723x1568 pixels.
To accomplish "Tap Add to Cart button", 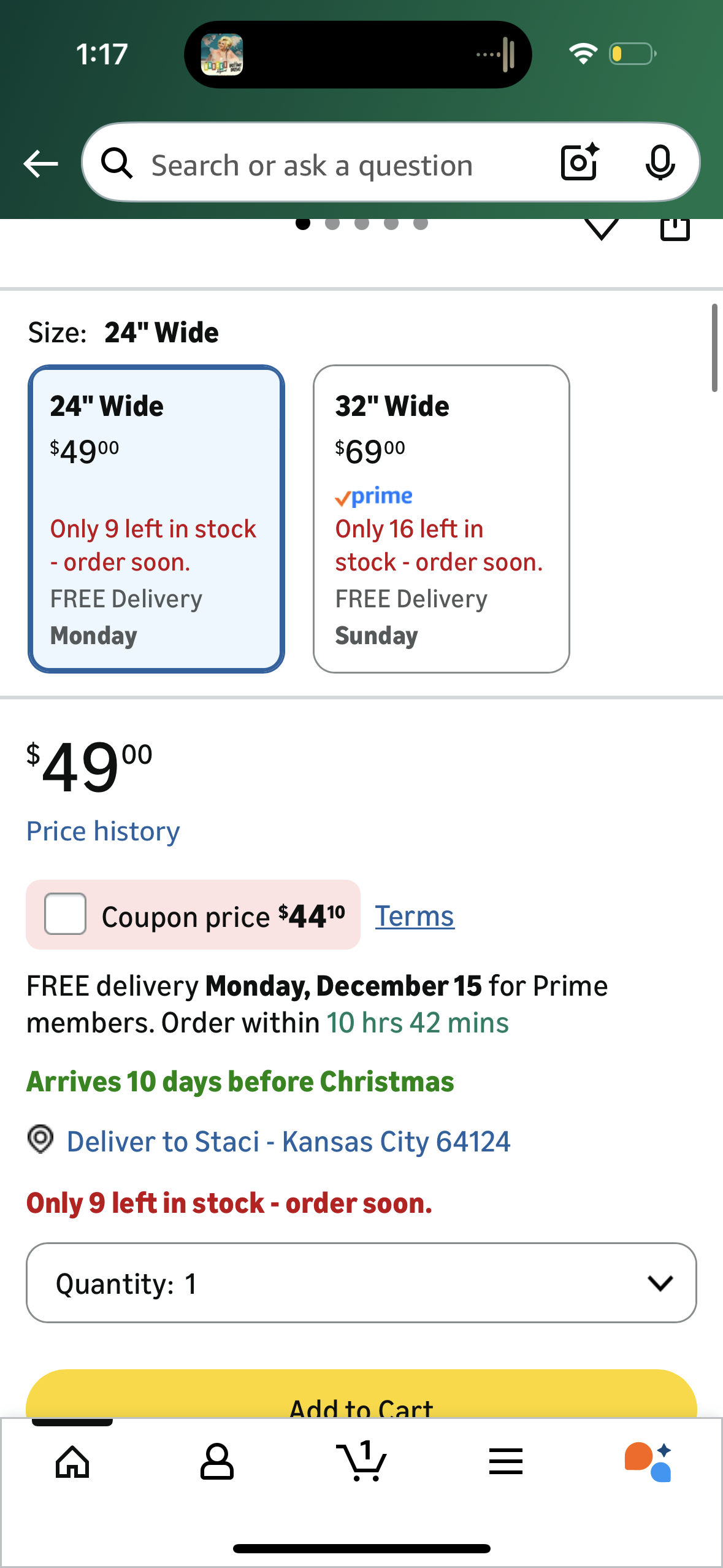I will click(x=361, y=1395).
